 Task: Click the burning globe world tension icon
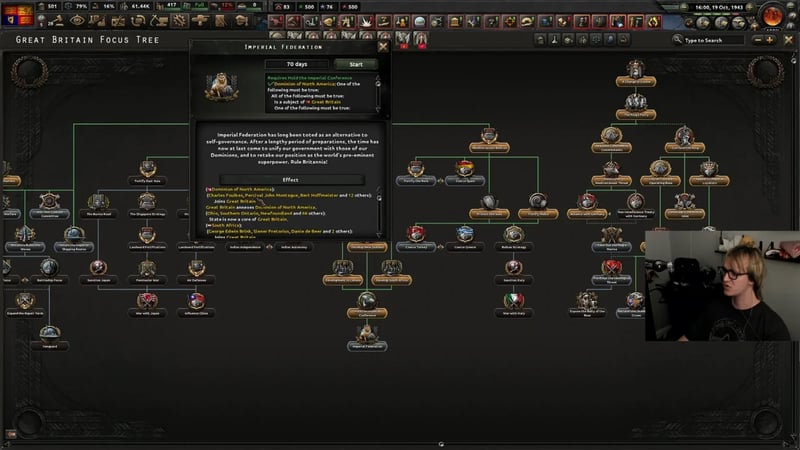pos(772,15)
